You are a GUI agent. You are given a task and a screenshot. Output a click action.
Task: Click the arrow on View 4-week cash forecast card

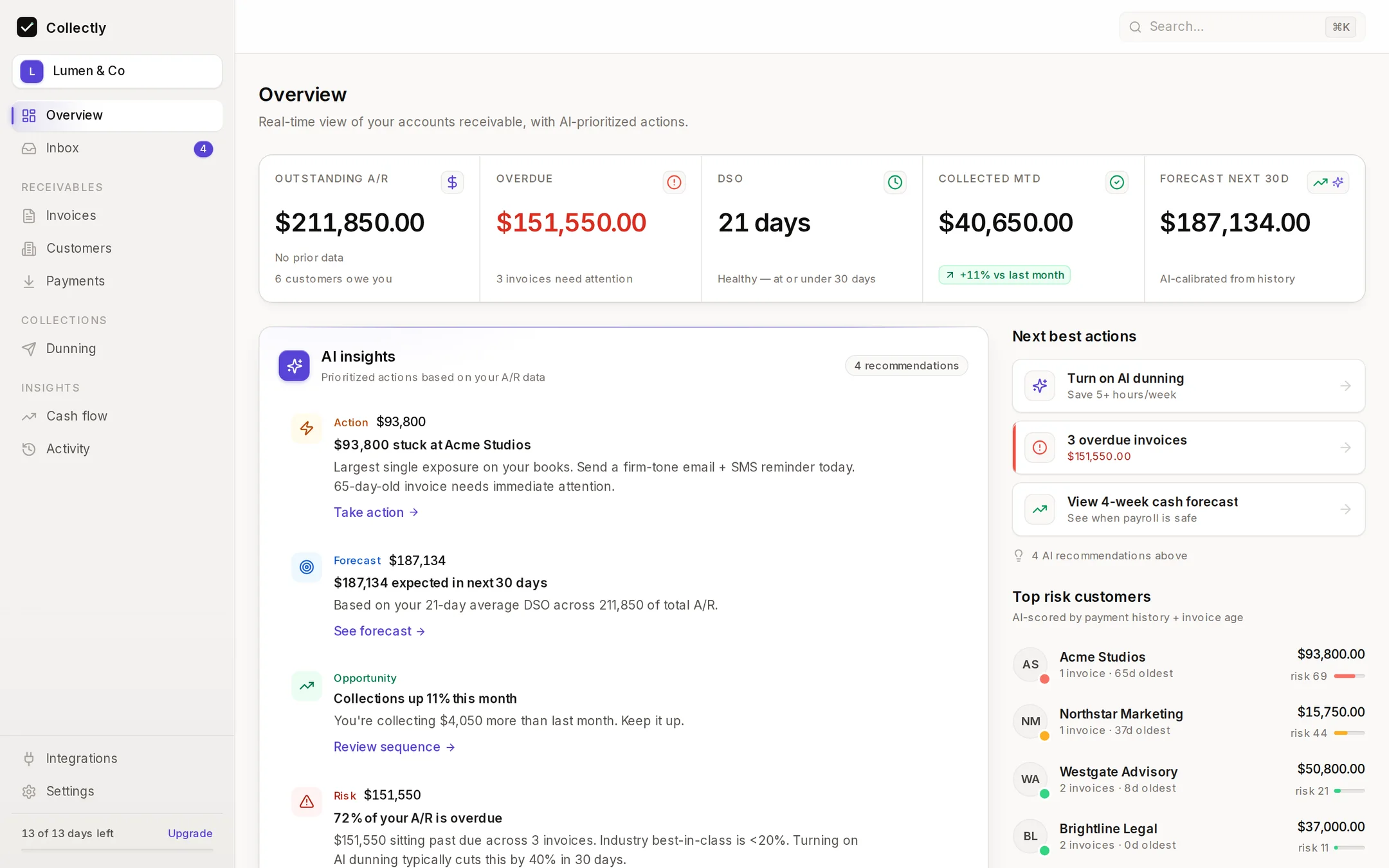tap(1345, 509)
